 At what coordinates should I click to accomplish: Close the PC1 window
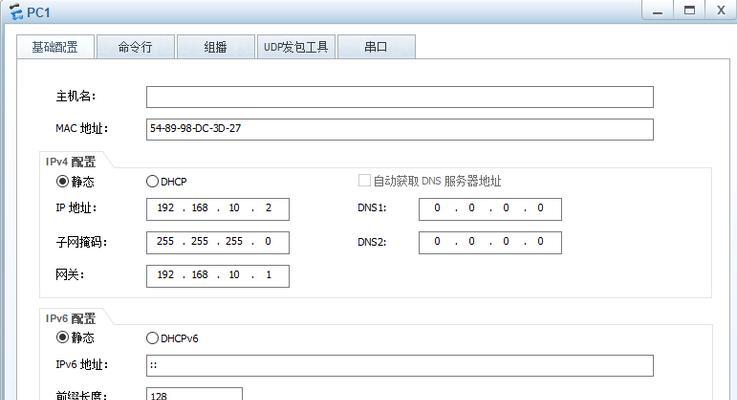pyautogui.click(x=721, y=10)
